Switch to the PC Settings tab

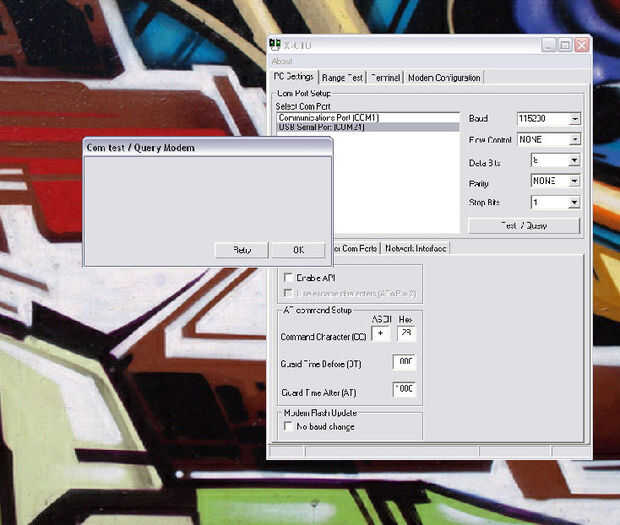click(295, 77)
